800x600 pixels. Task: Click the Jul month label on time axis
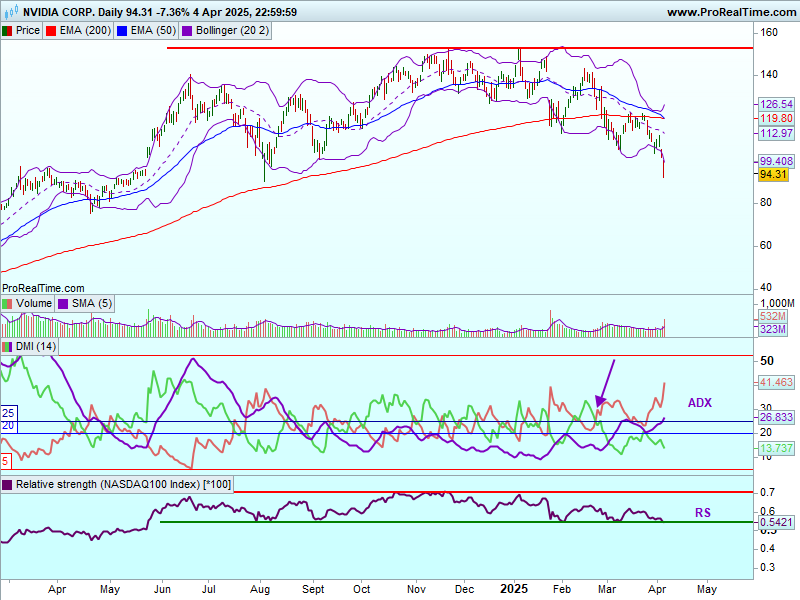click(209, 590)
